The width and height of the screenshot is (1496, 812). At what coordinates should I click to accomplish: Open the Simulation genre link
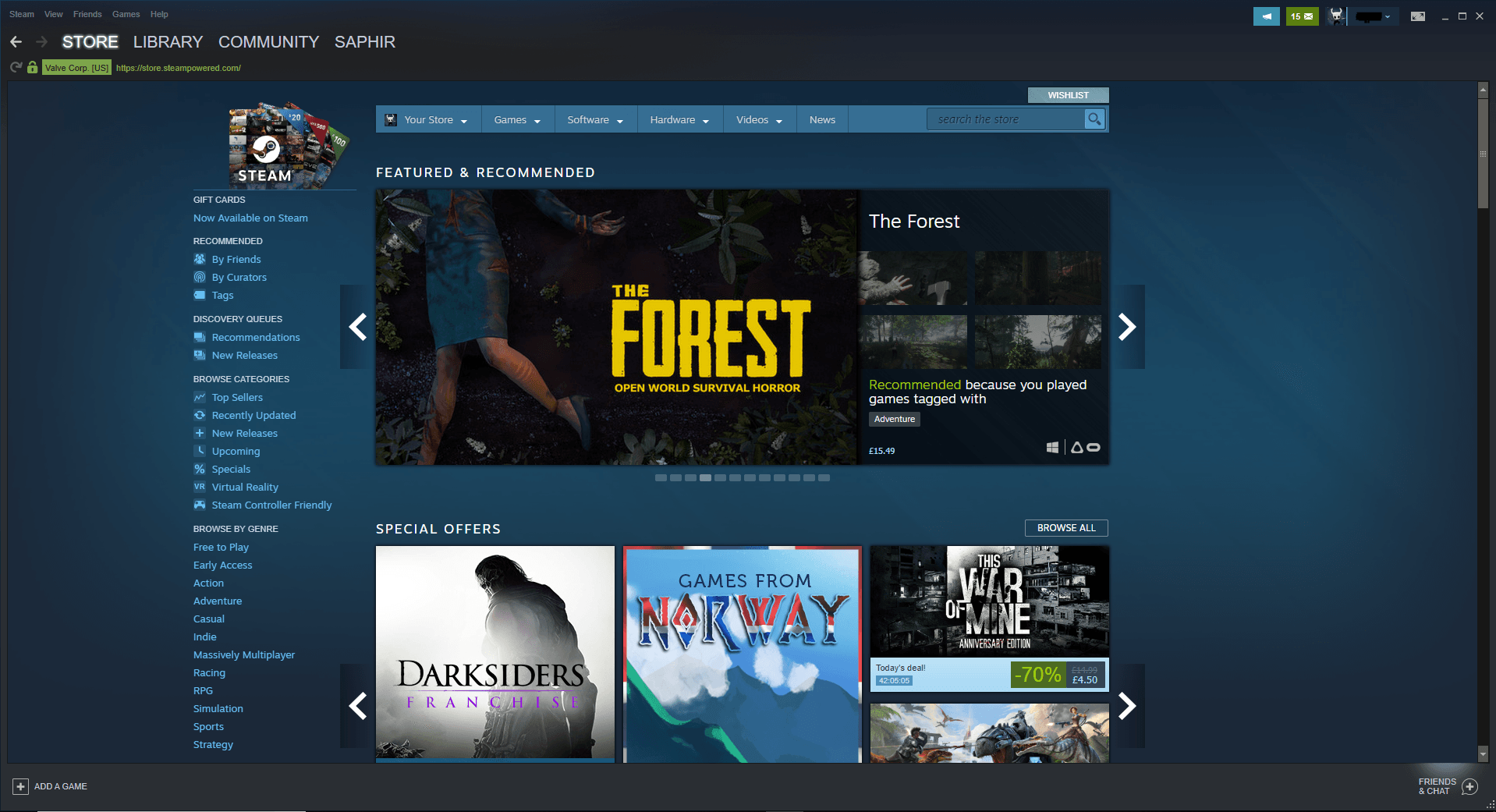pyautogui.click(x=218, y=709)
